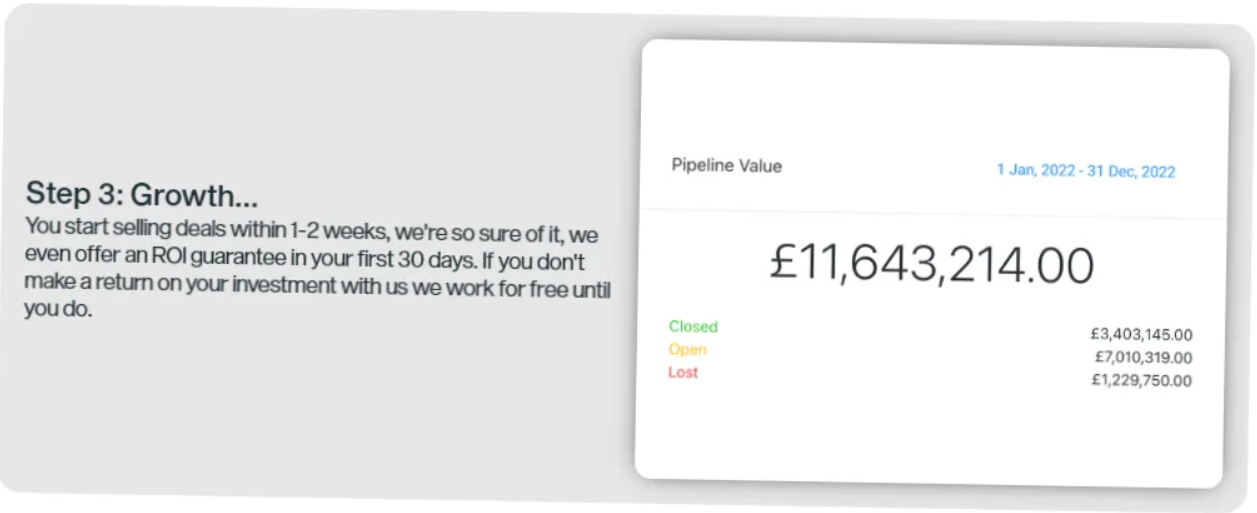Click the "Pipeline Value" card title
This screenshot has height=513, width=1257.
tap(726, 166)
